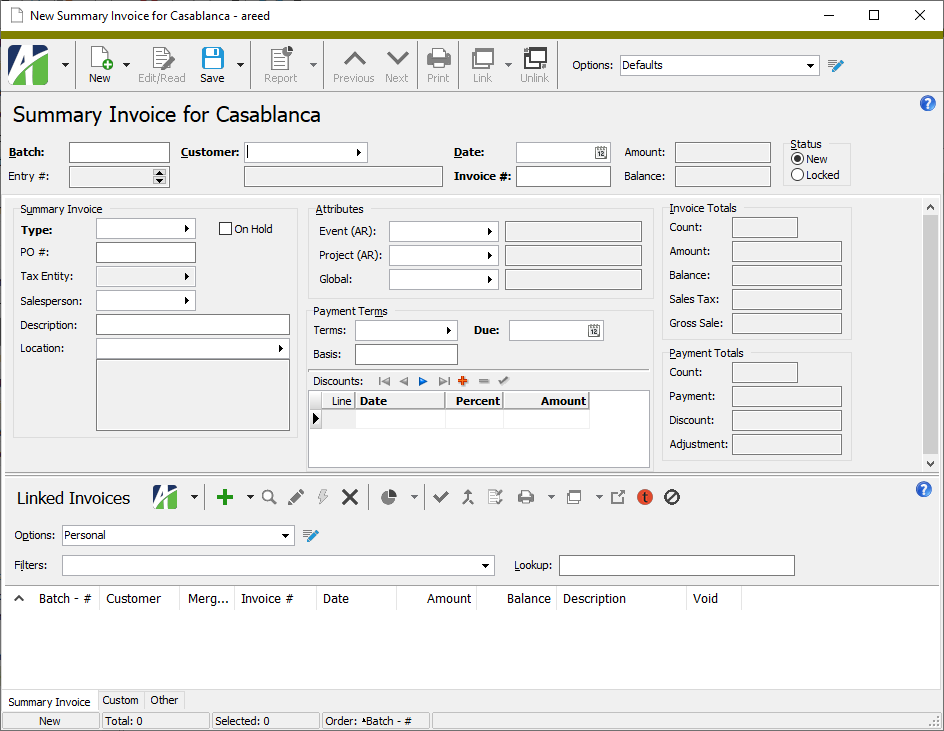This screenshot has width=944, height=731.
Task: Save the summary invoice
Action: (x=212, y=64)
